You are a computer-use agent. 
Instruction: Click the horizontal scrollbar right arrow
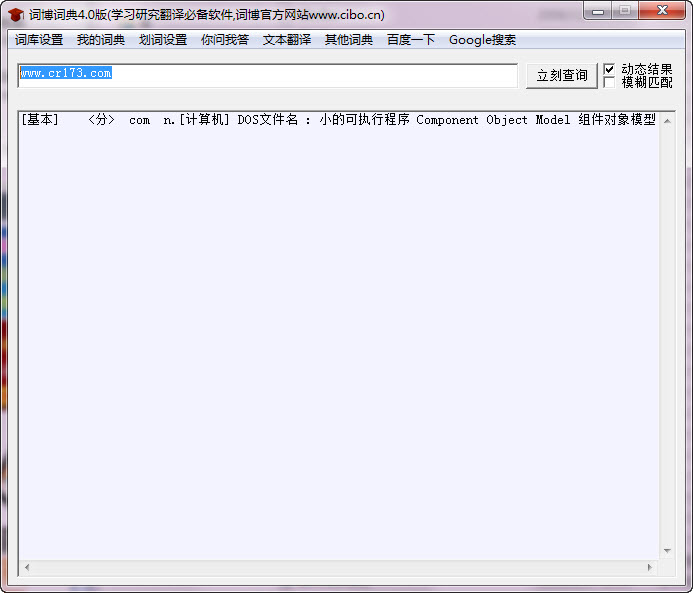[x=650, y=567]
